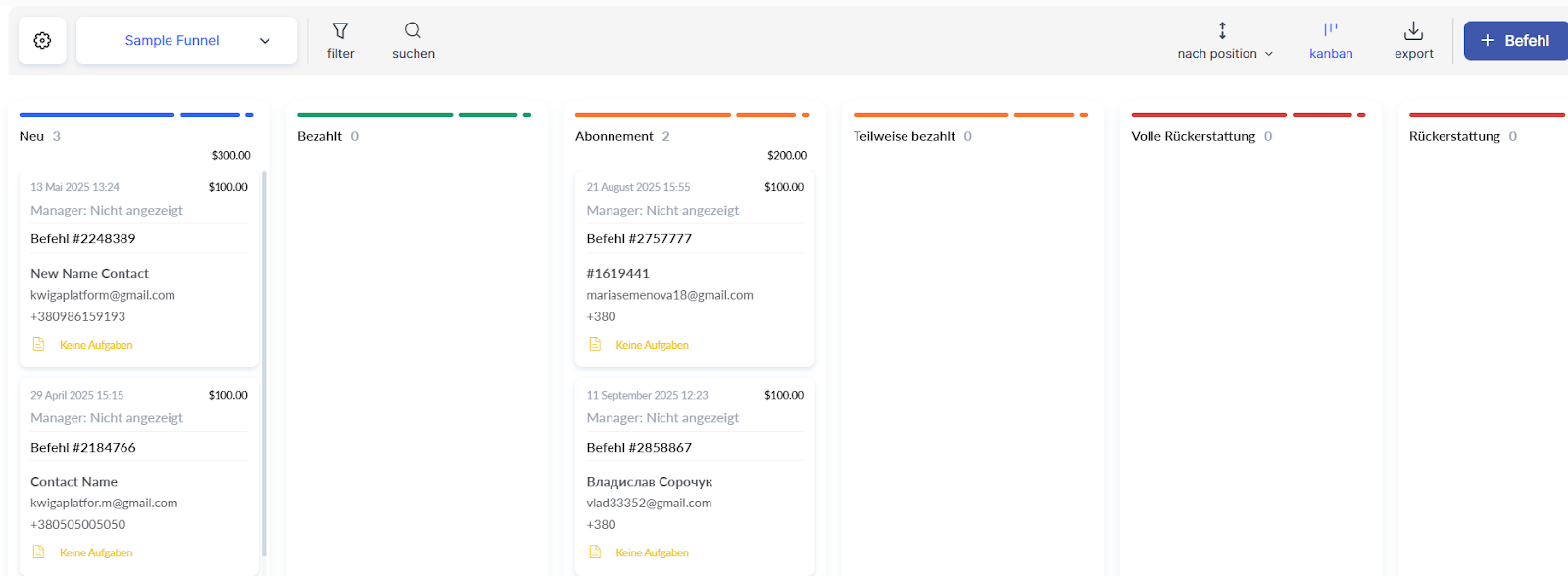This screenshot has width=1568, height=576.
Task: Click task note icon on order #2248389
Action: (x=39, y=344)
